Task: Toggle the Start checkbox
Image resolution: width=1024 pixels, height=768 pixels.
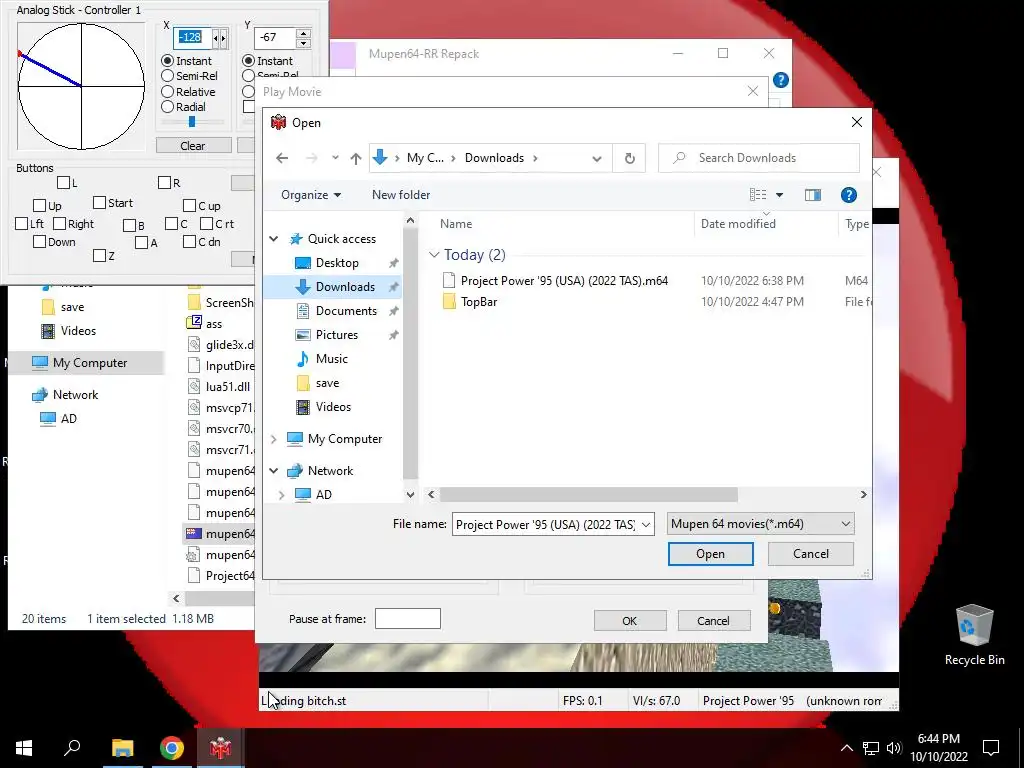Action: coord(99,202)
